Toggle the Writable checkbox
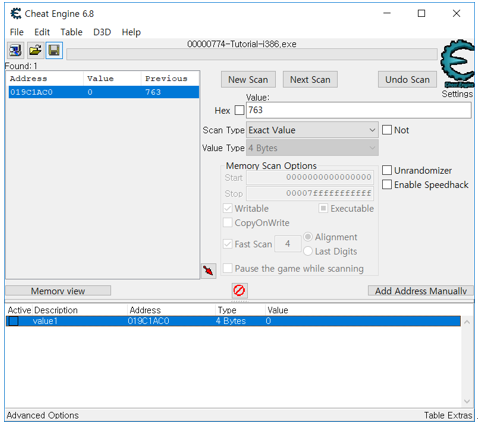 228,208
